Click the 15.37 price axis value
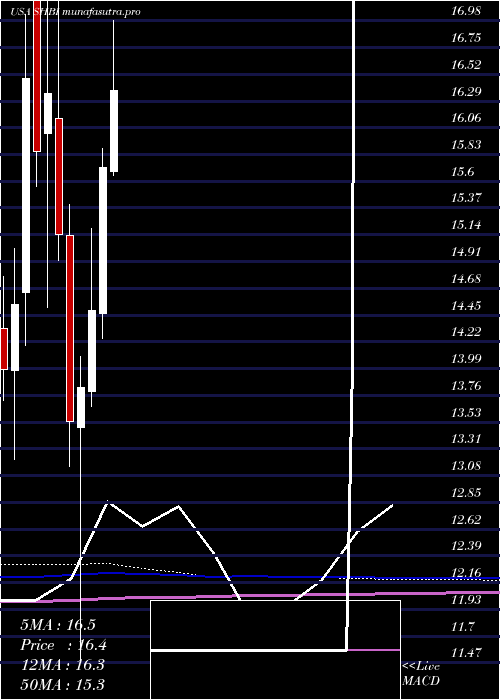 tap(466, 198)
